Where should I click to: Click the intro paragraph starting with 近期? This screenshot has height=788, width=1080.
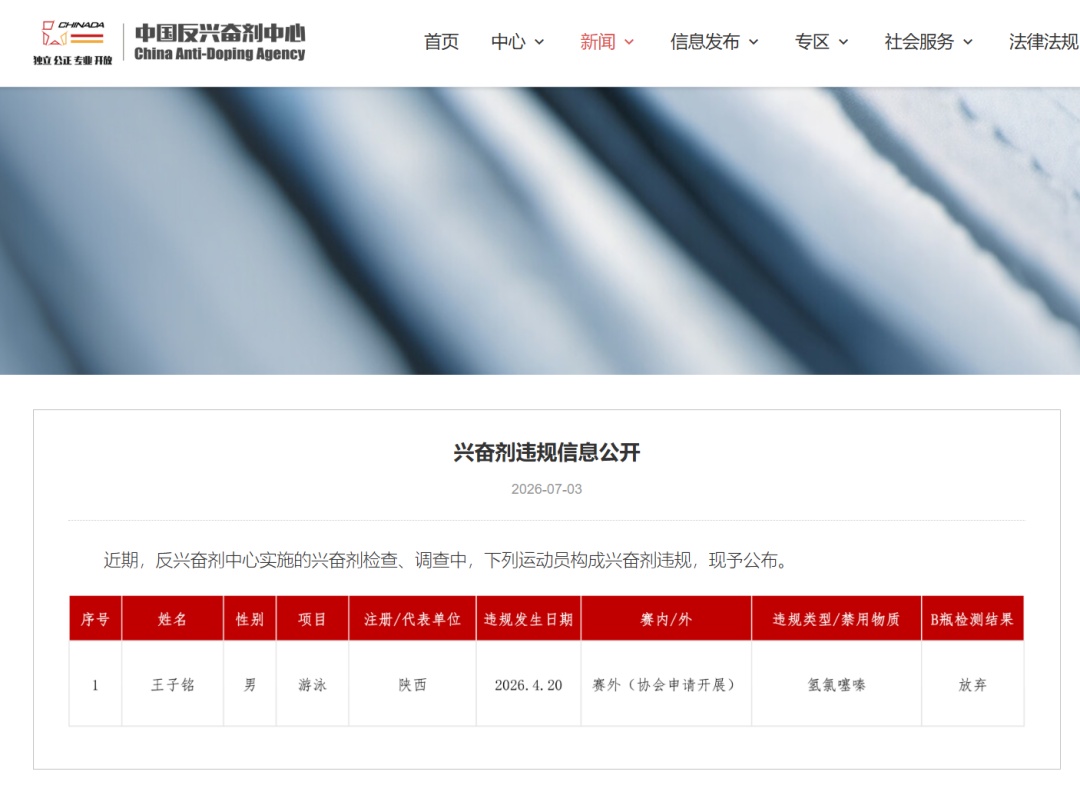(447, 560)
